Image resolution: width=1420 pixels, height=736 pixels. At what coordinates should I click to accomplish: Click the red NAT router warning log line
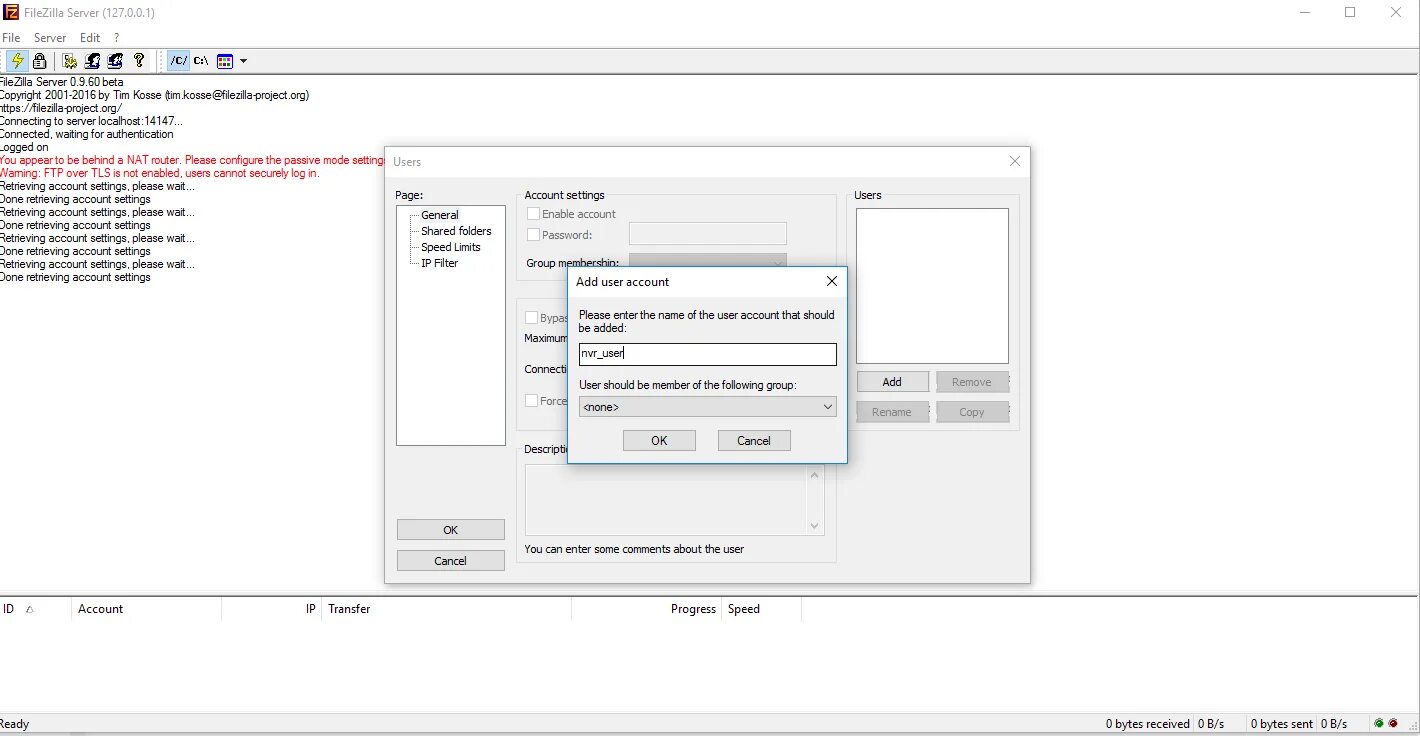(192, 160)
